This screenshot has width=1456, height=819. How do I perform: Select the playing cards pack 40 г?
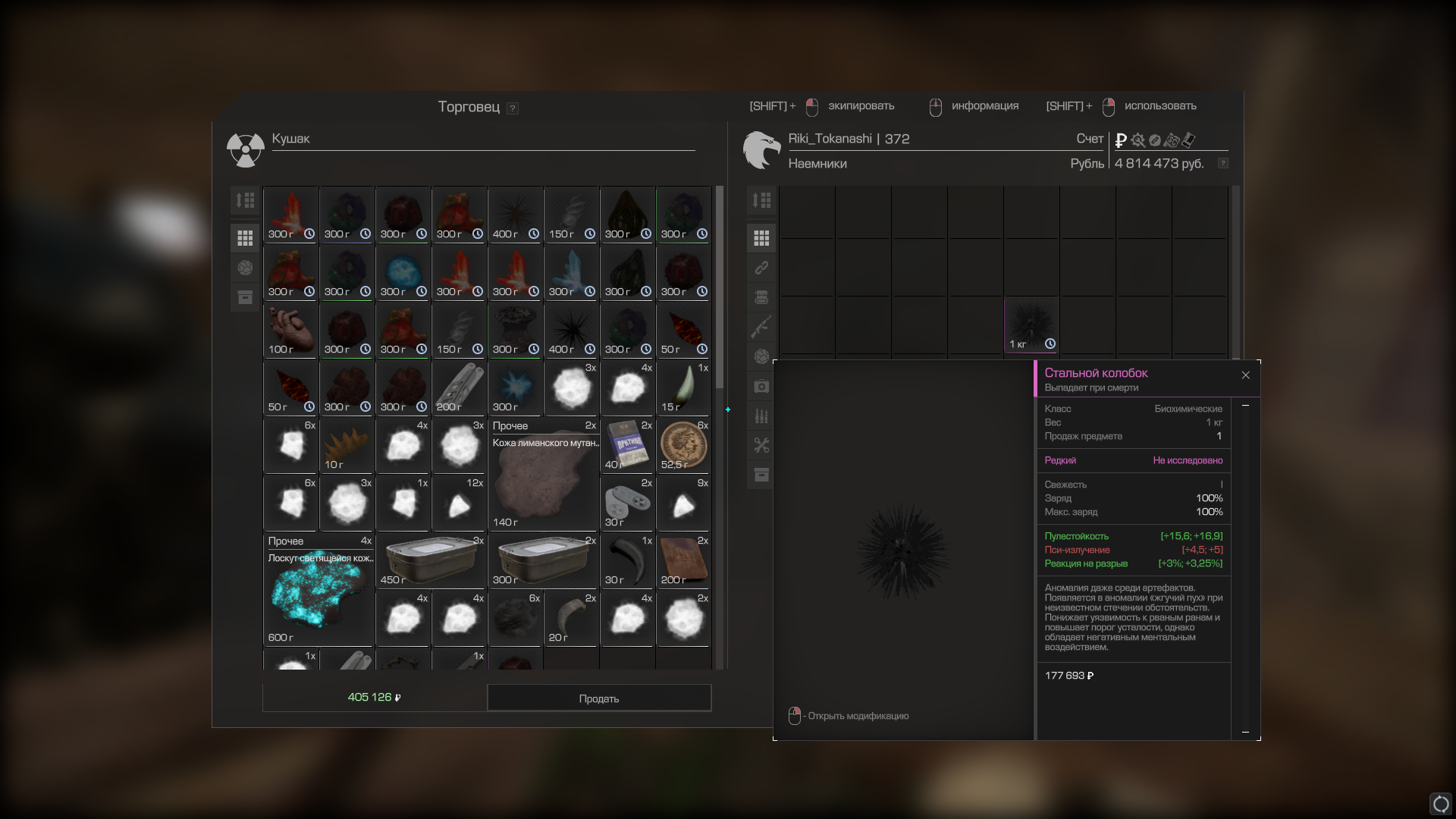point(628,446)
